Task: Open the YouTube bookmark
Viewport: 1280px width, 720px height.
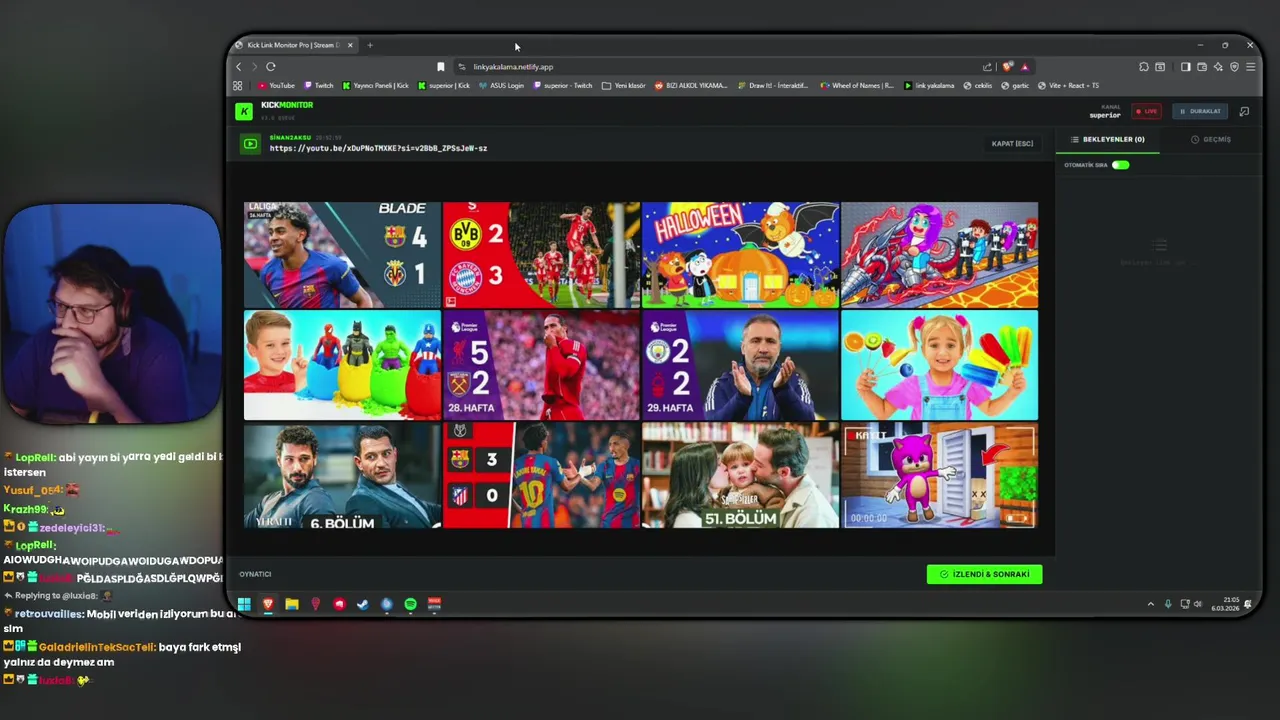Action: (x=277, y=86)
